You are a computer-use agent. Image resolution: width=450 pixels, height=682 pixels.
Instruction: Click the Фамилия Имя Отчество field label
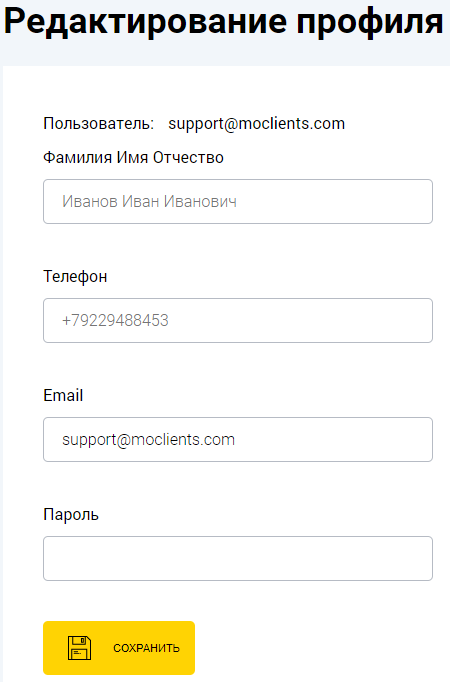(133, 157)
